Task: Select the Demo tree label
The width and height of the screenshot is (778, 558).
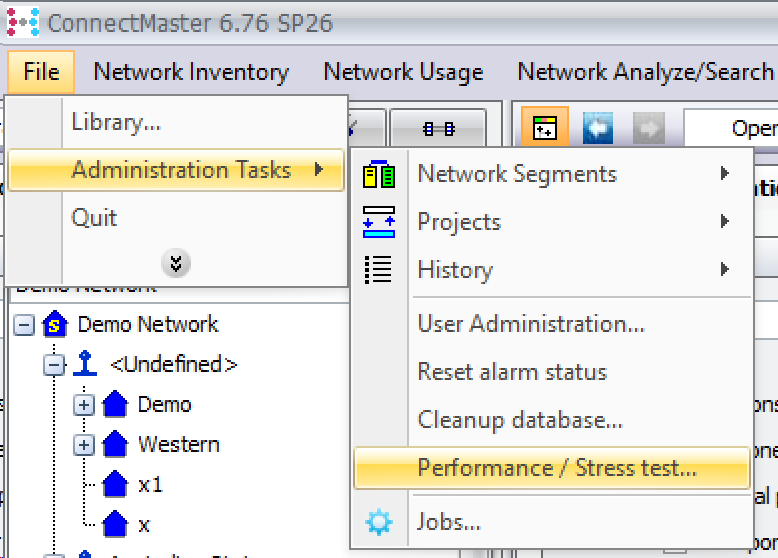Action: click(x=164, y=404)
